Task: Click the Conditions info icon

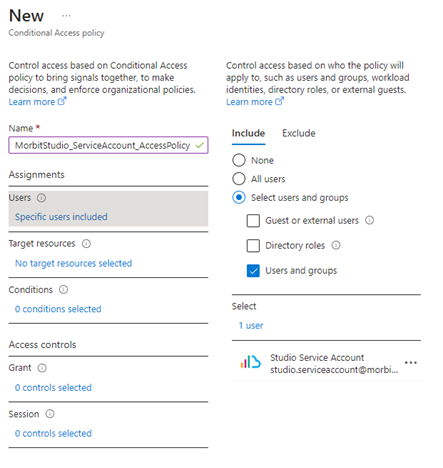Action: point(63,290)
